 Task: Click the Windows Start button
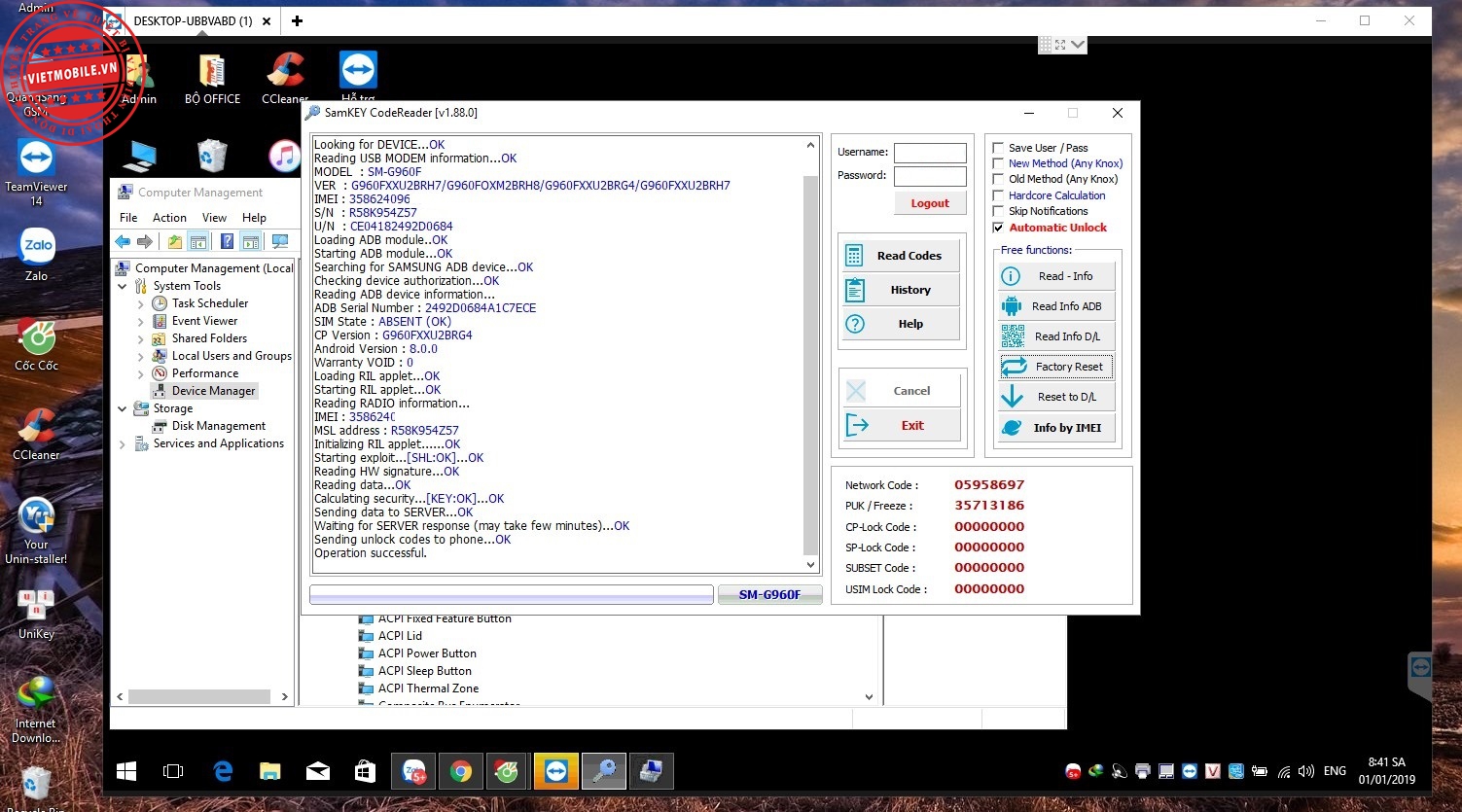(x=126, y=771)
